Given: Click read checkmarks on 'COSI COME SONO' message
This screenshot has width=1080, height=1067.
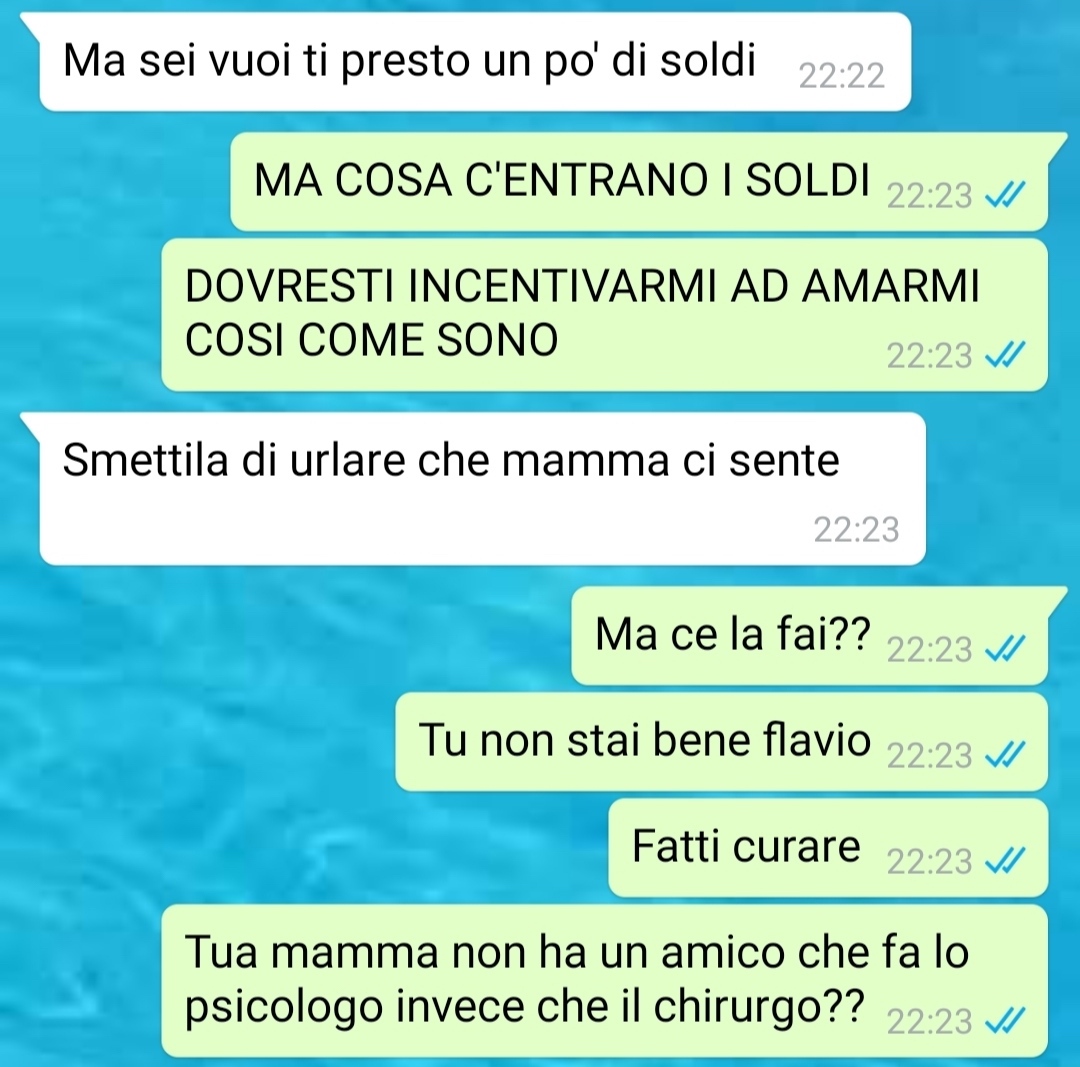Looking at the screenshot, I should click(1005, 355).
